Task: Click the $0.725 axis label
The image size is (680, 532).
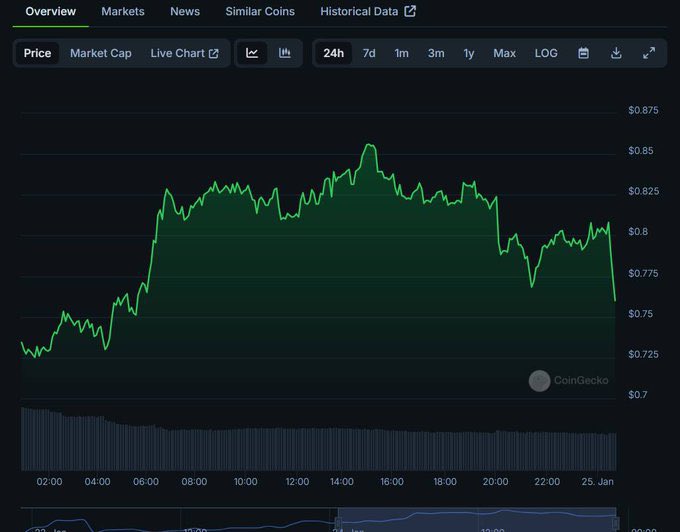Action: click(643, 354)
